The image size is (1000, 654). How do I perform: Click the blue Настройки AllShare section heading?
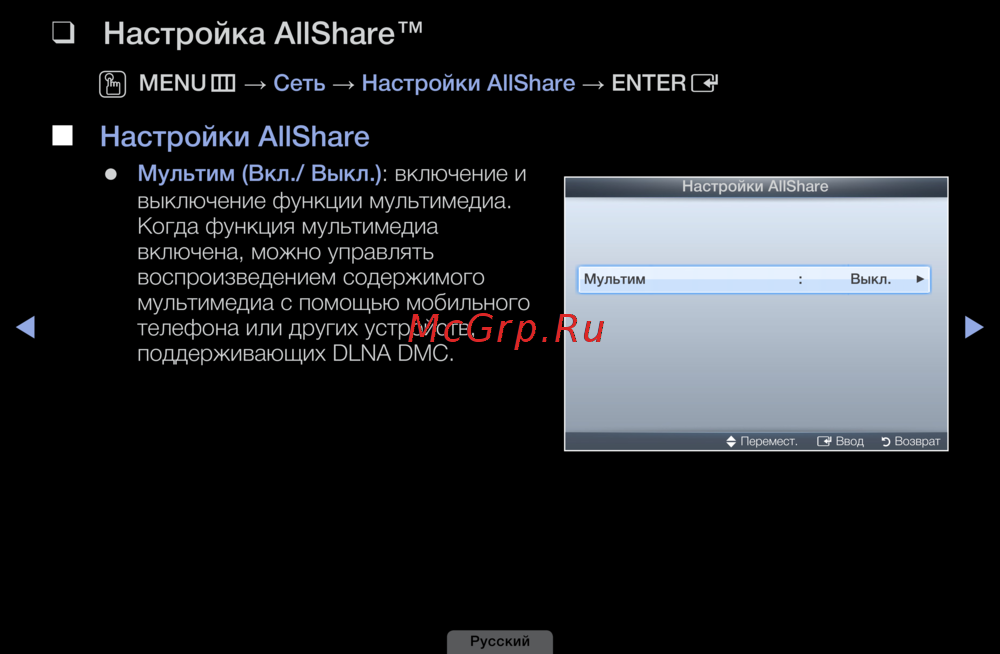click(235, 136)
